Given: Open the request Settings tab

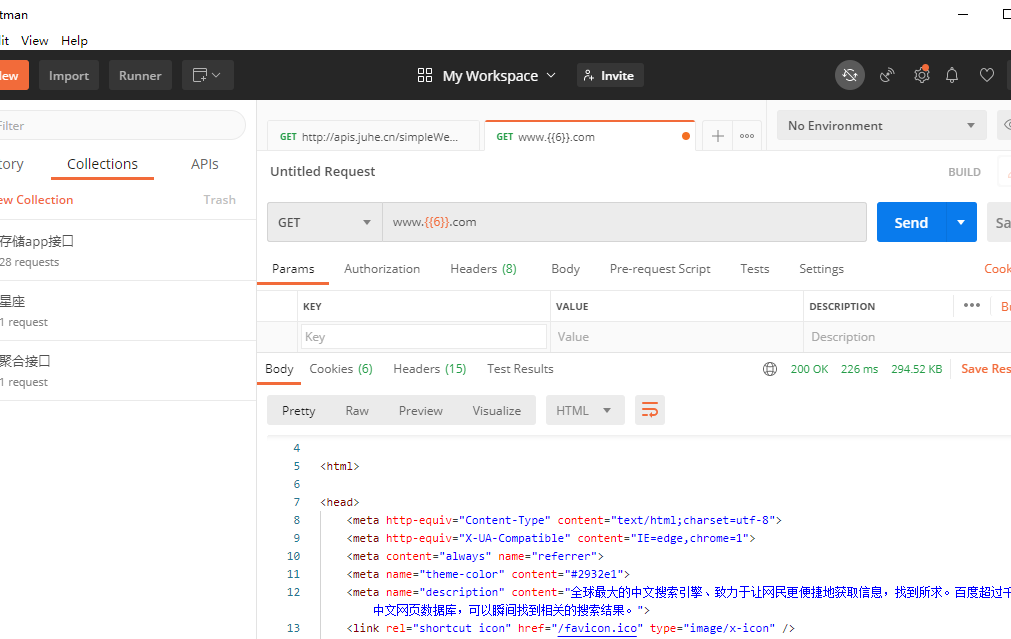Looking at the screenshot, I should pyautogui.click(x=821, y=269).
